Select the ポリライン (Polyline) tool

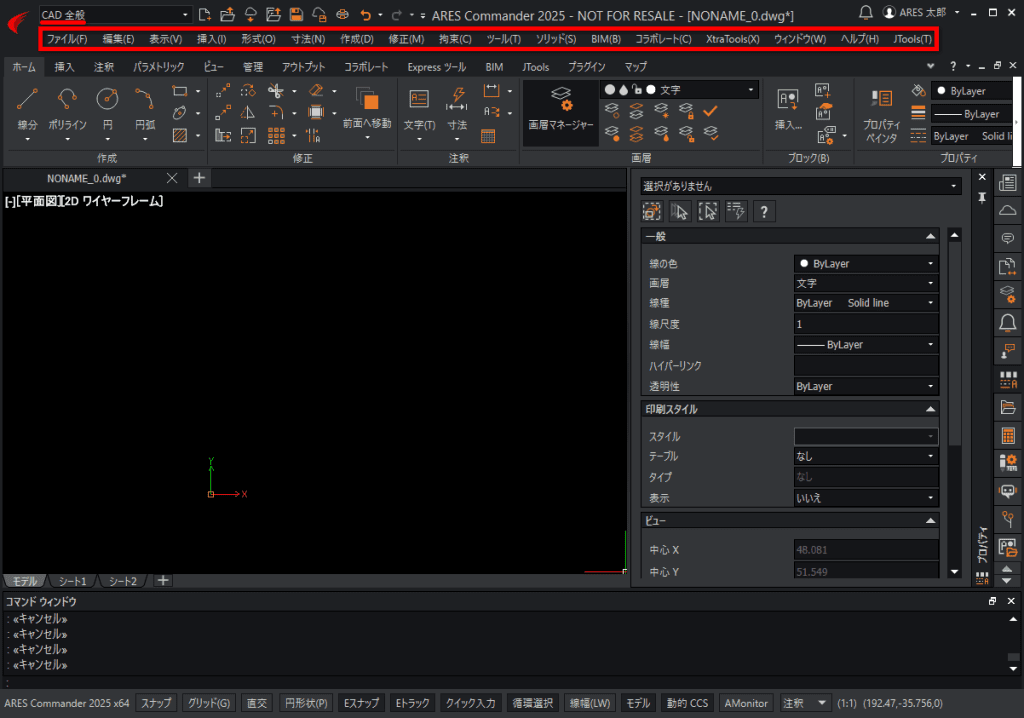click(67, 100)
